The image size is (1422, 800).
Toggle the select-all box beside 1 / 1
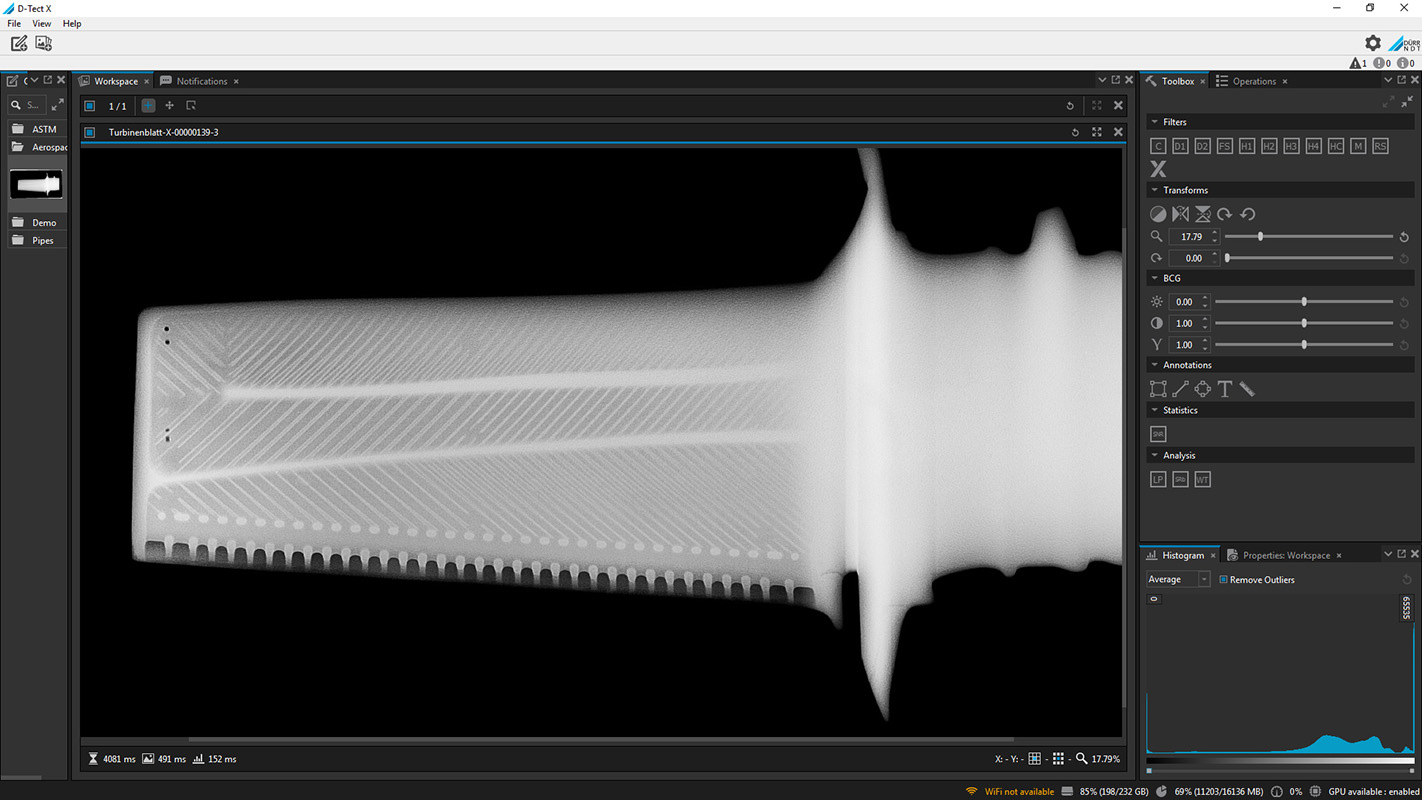click(x=90, y=106)
